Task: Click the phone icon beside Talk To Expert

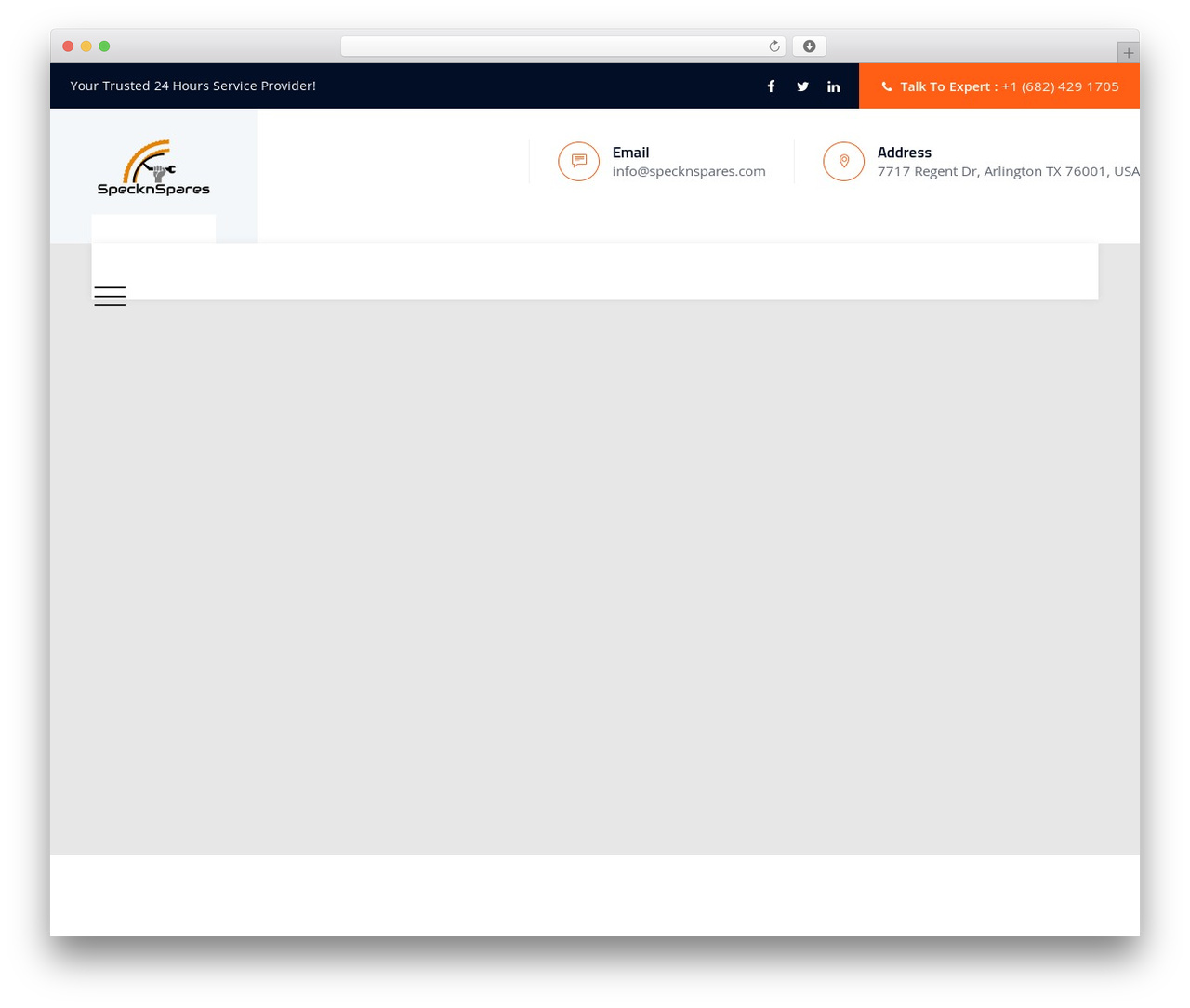Action: coord(887,86)
